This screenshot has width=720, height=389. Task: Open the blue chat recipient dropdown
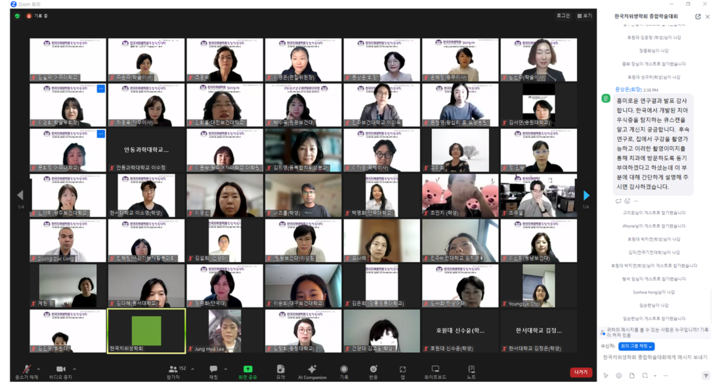click(636, 346)
